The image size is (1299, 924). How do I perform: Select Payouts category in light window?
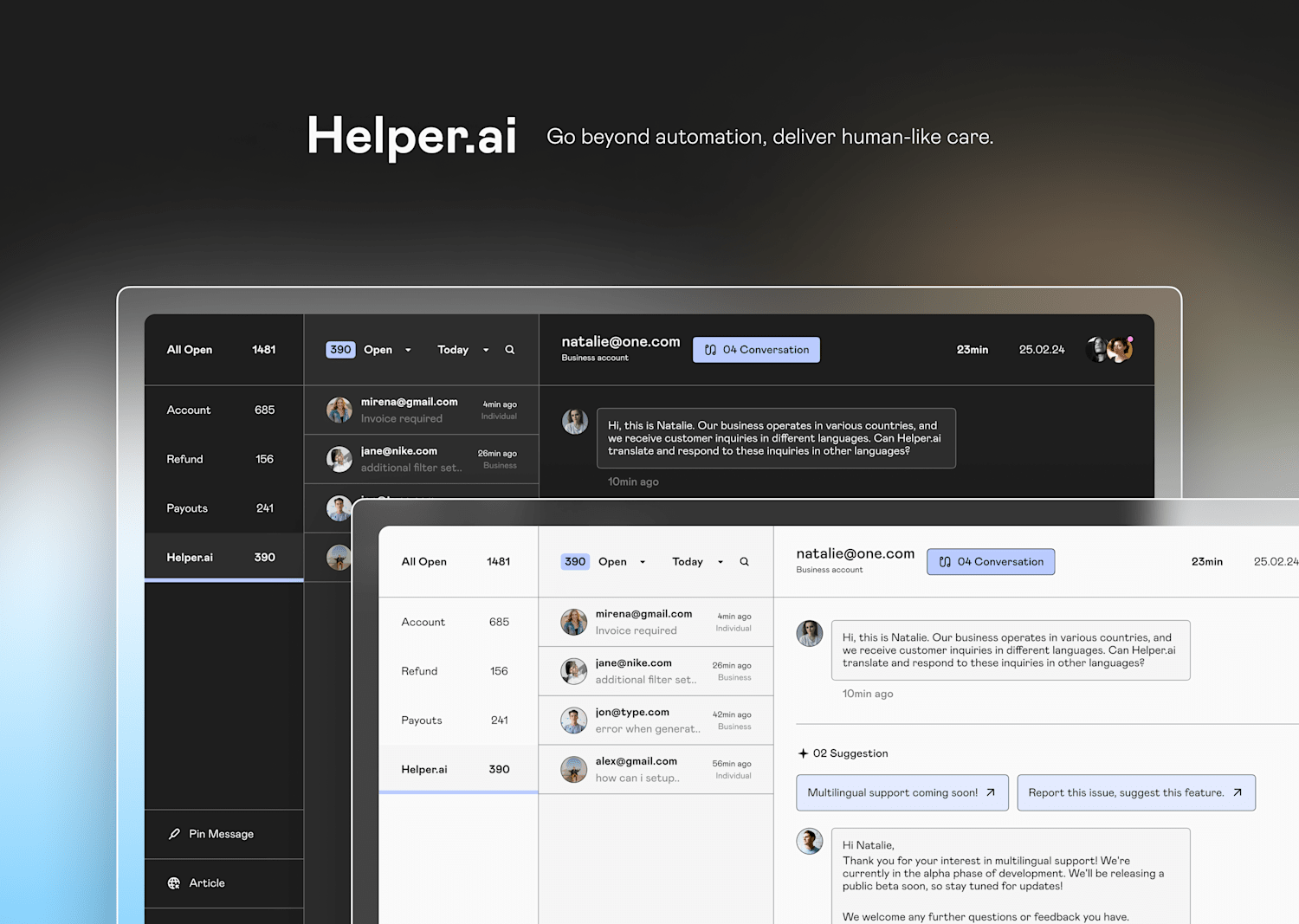[458, 720]
